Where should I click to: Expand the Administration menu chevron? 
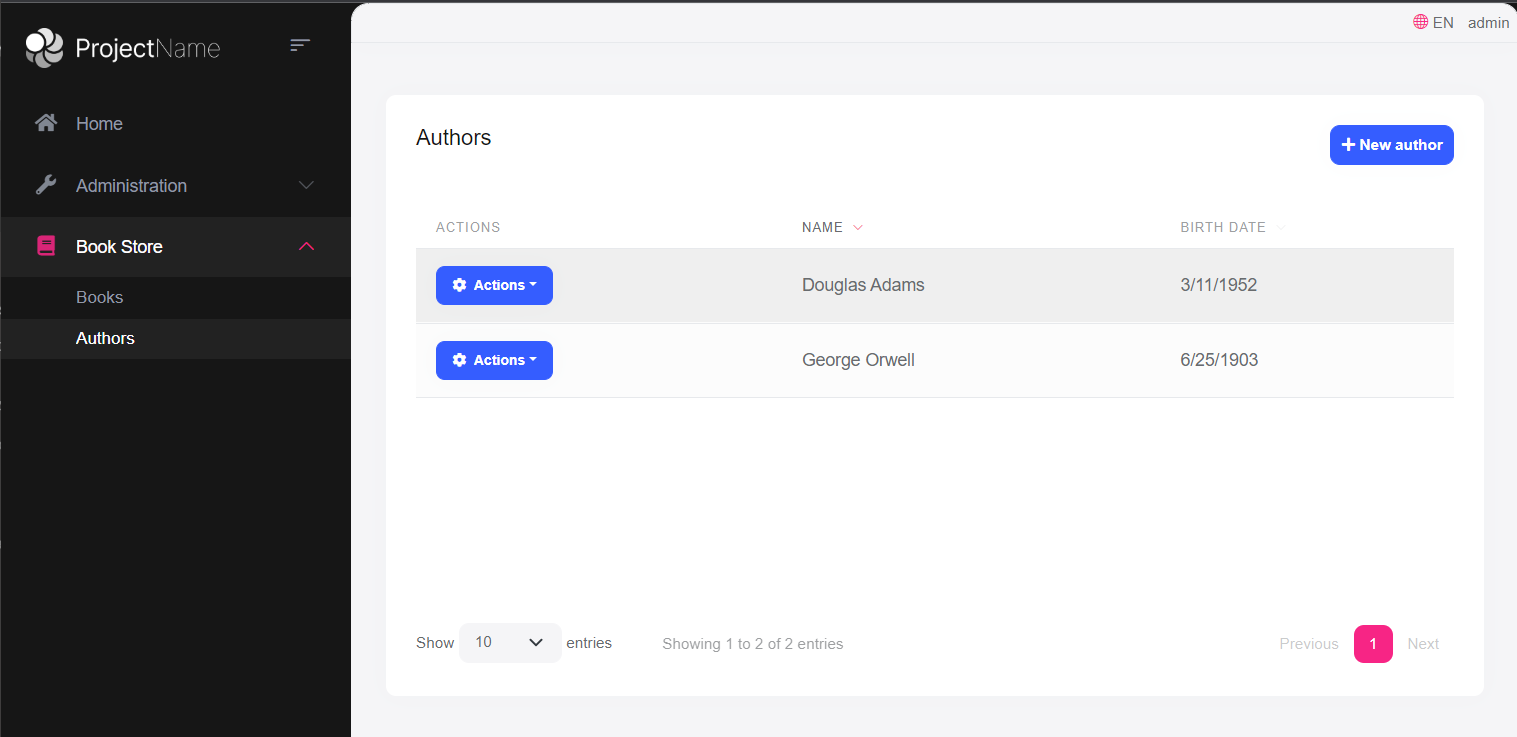(x=307, y=185)
